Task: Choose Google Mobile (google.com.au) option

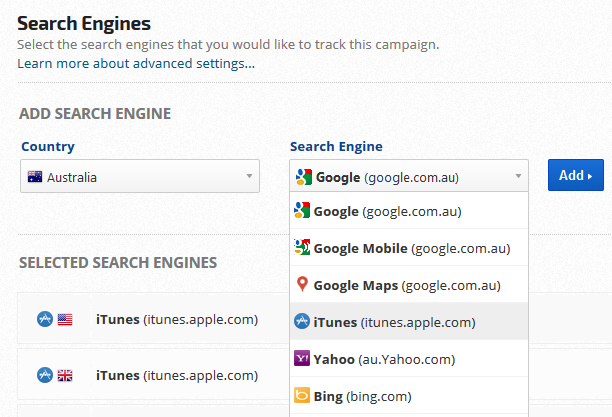Action: point(412,248)
